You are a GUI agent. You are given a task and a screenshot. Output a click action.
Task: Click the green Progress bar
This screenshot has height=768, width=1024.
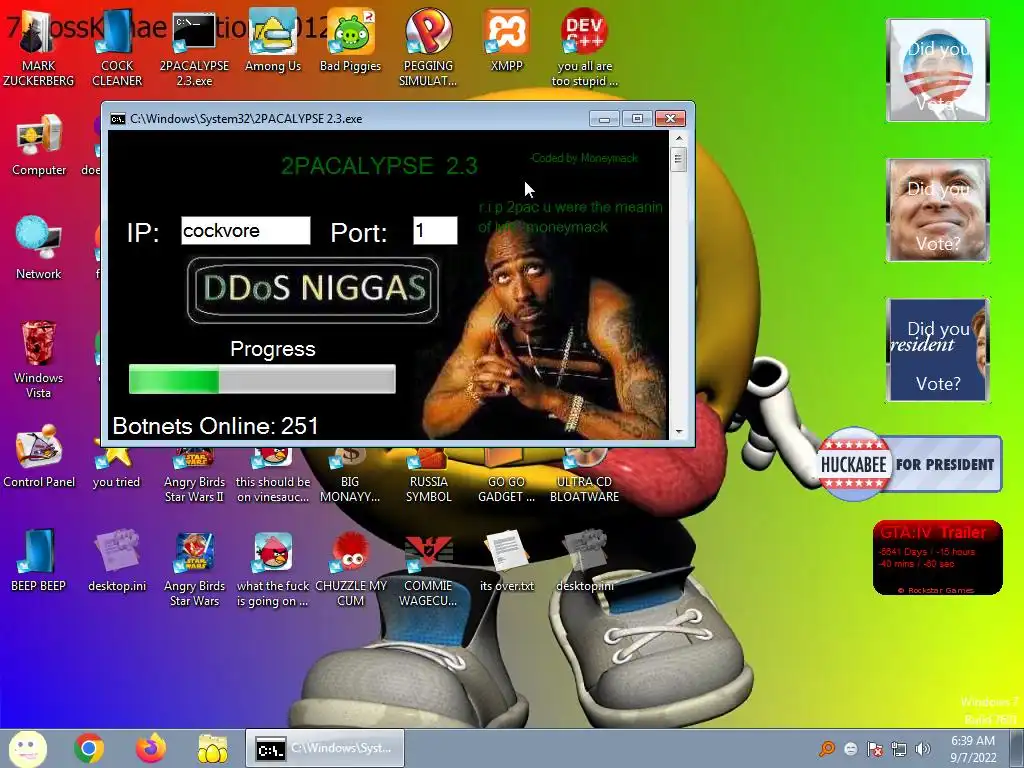click(x=262, y=379)
